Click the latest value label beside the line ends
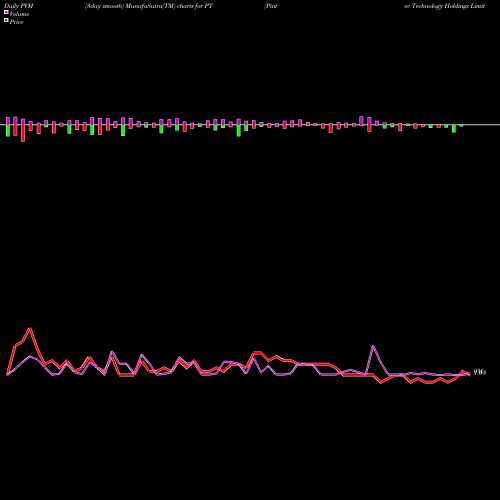500x500 pixels. [x=480, y=372]
